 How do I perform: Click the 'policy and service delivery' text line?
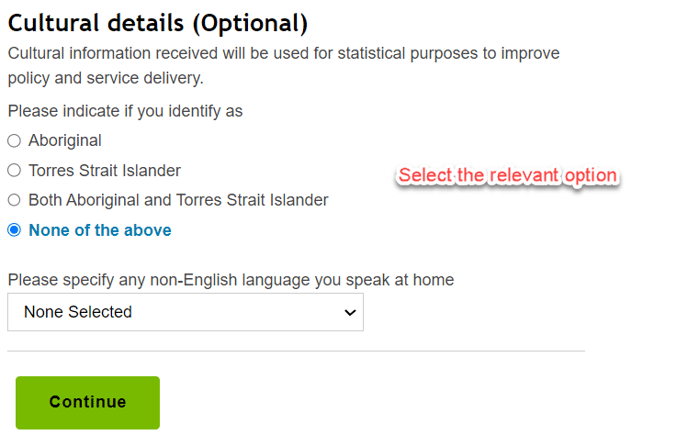coord(105,78)
